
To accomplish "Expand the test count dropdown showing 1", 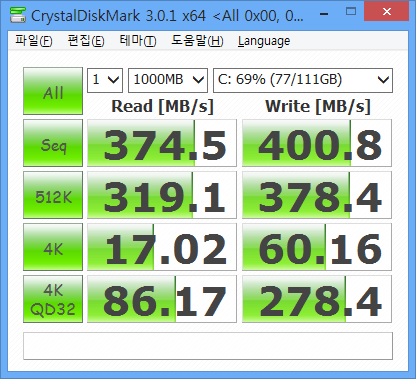I will coord(105,80).
